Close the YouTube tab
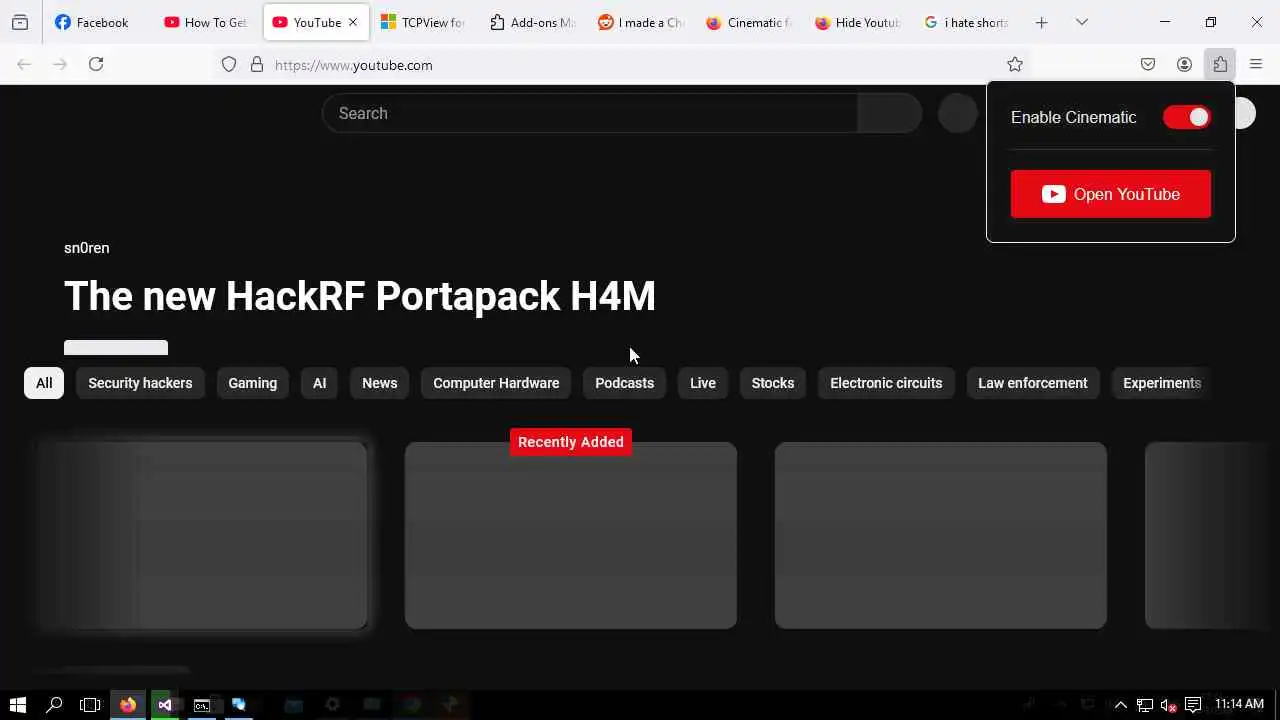Viewport: 1280px width, 720px height. (x=352, y=22)
